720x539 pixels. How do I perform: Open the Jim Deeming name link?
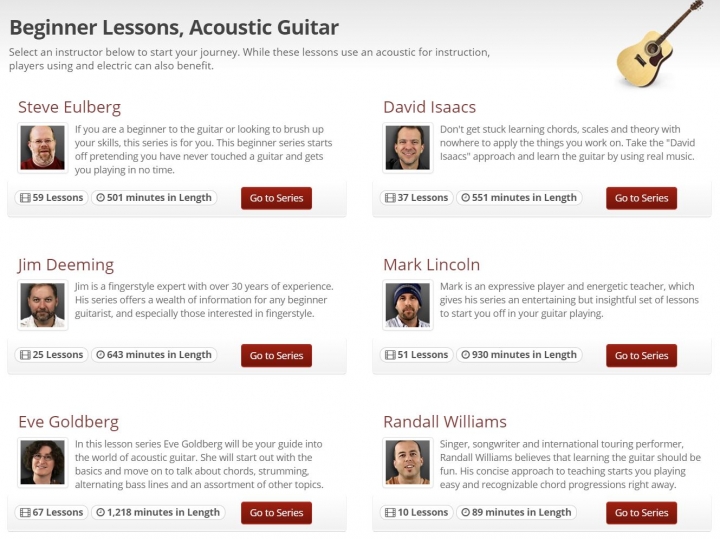click(x=66, y=265)
